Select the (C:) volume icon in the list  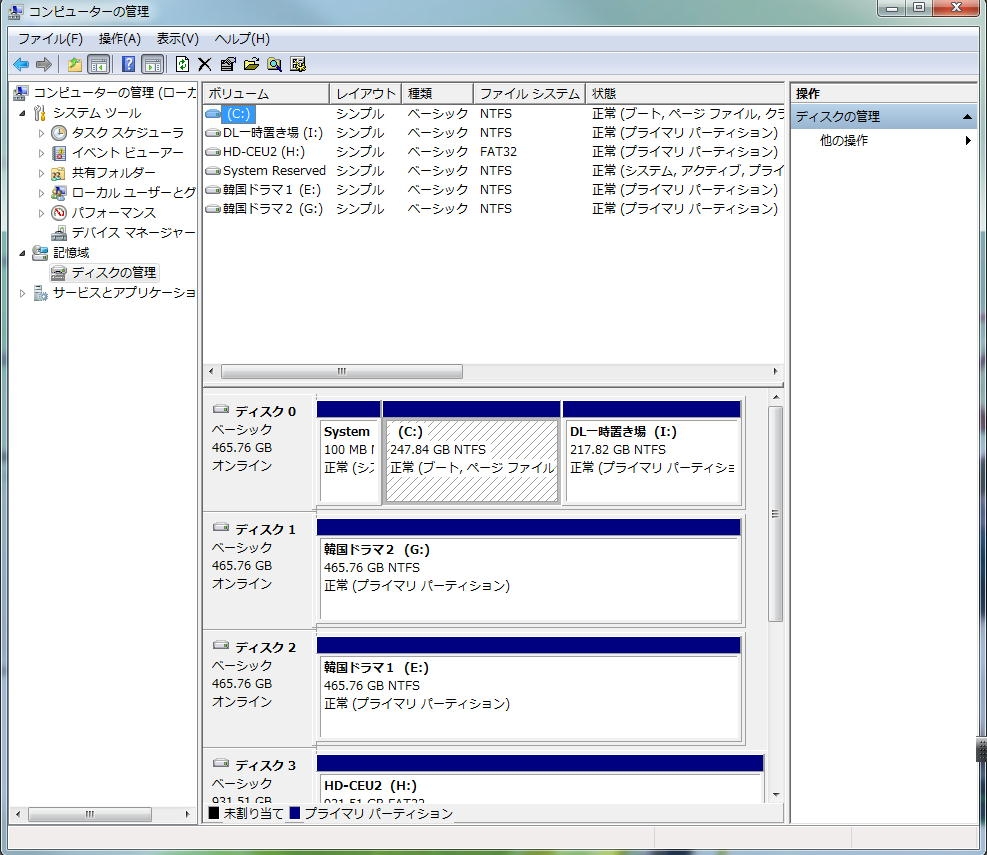[x=213, y=114]
